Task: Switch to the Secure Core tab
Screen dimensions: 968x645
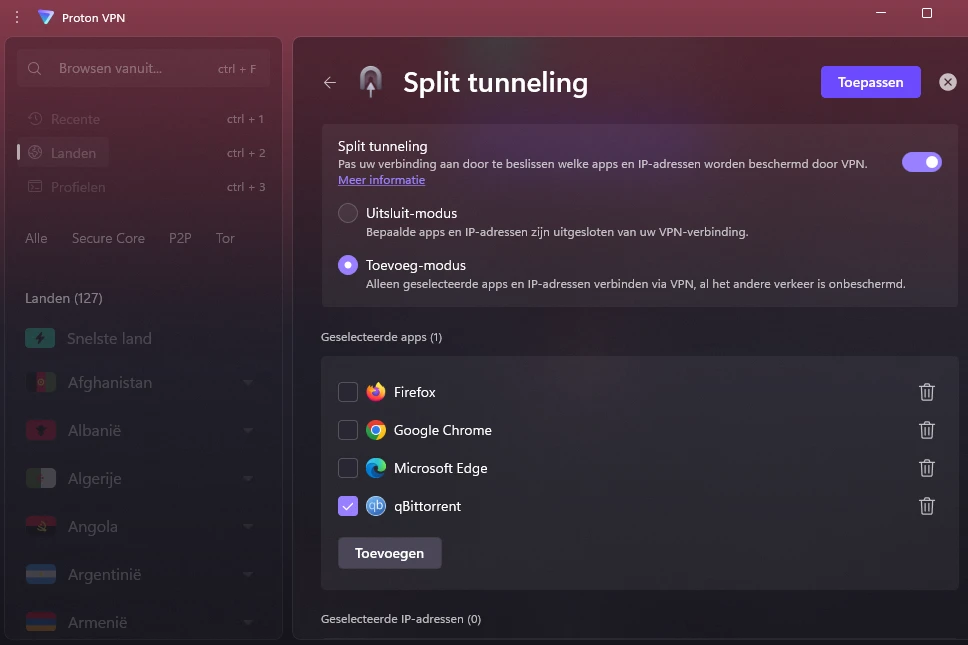Action: point(108,238)
